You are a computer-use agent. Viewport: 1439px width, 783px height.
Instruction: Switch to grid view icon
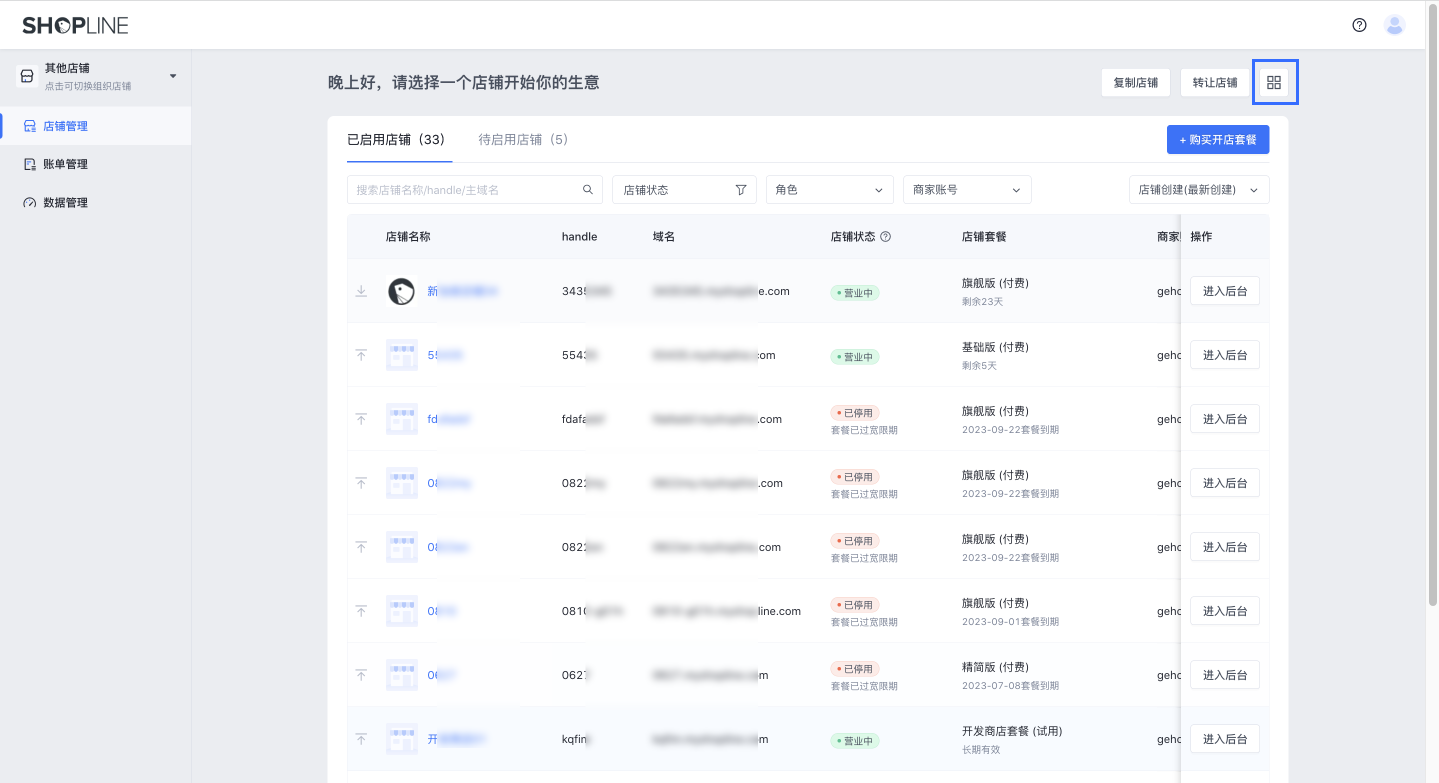(1274, 82)
